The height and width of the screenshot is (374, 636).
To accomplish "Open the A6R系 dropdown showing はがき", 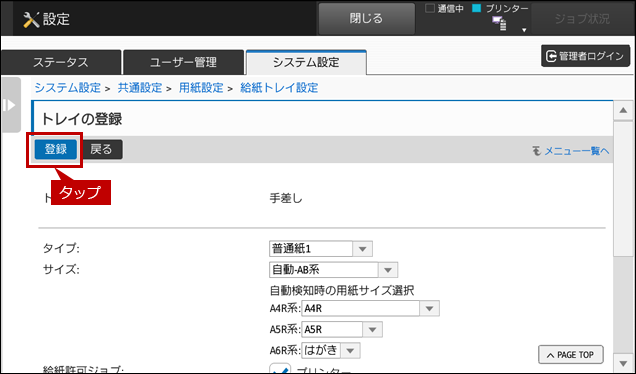I will (331, 350).
